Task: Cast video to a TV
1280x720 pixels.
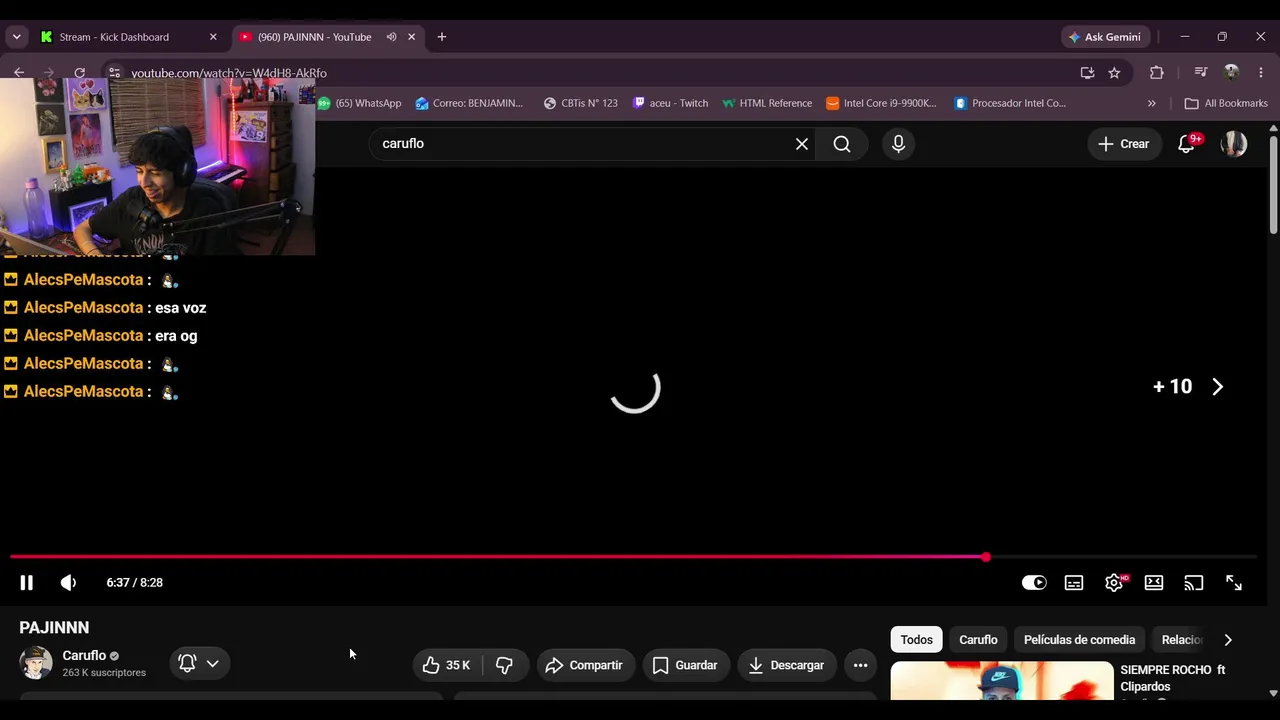Action: [1194, 583]
